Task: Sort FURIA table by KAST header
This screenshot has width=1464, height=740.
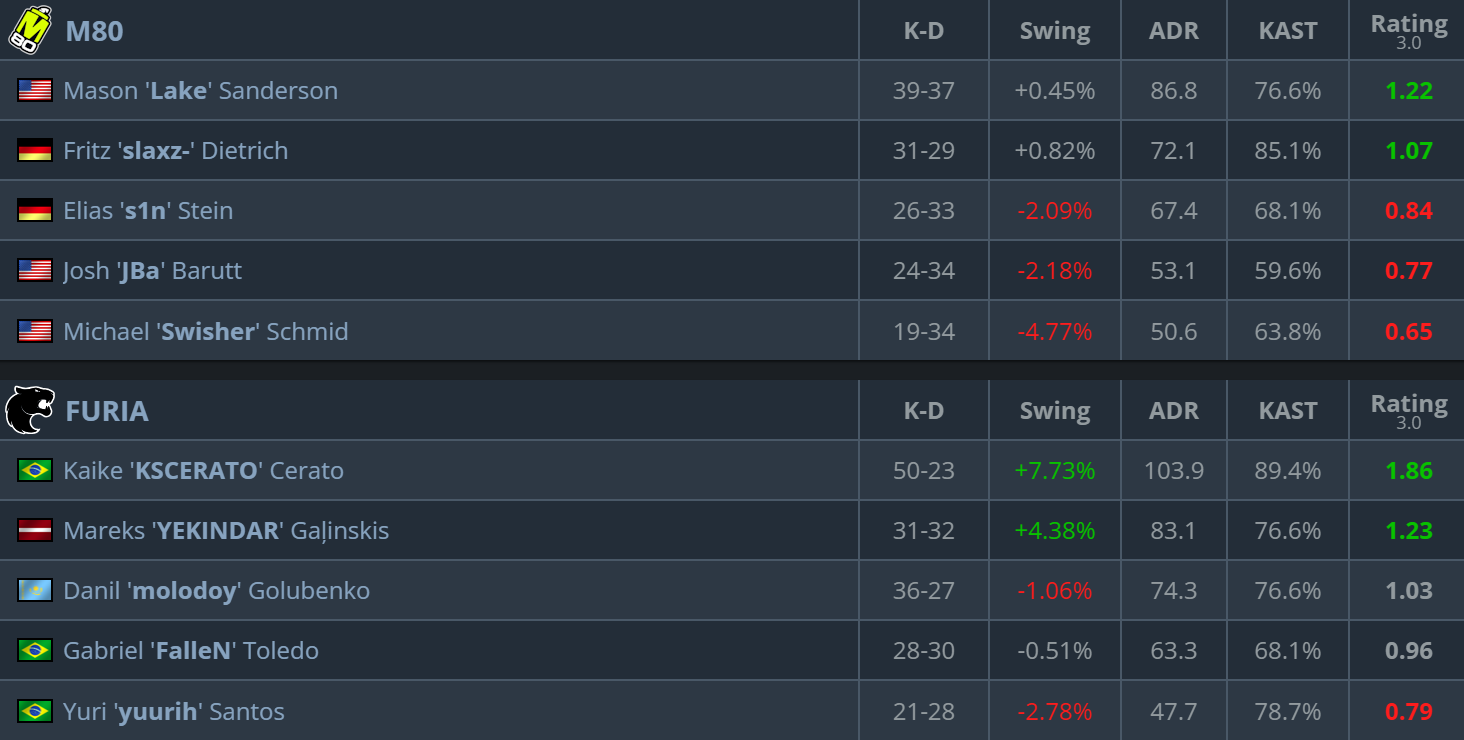Action: pyautogui.click(x=1288, y=411)
